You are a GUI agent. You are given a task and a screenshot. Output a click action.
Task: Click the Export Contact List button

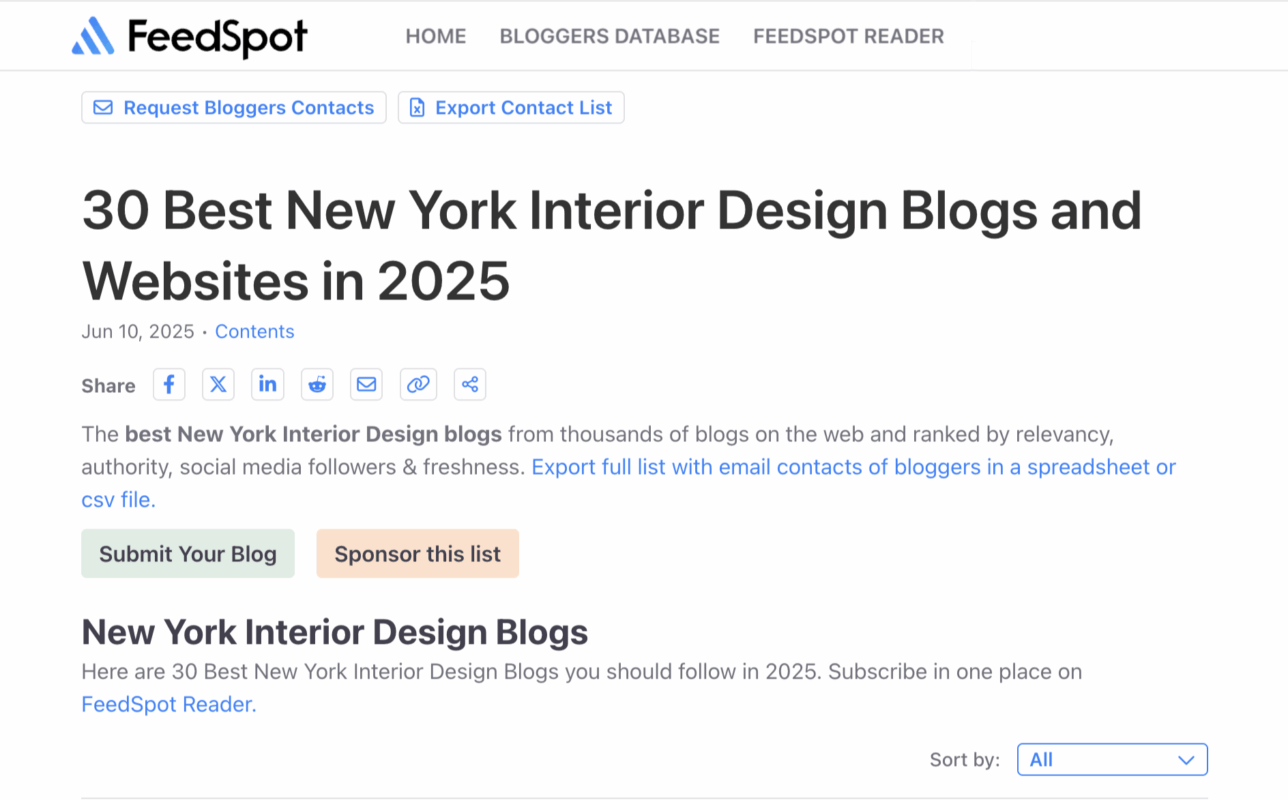(511, 108)
